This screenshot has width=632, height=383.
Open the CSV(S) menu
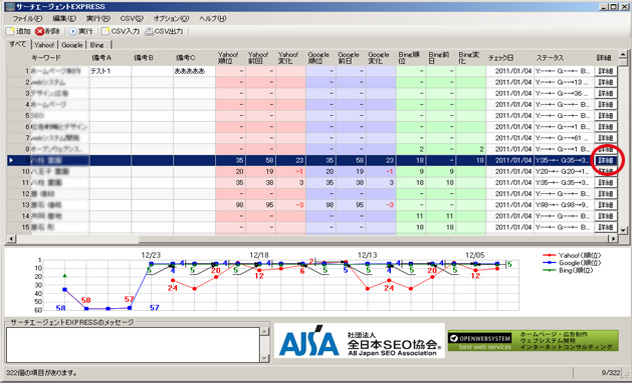point(132,19)
